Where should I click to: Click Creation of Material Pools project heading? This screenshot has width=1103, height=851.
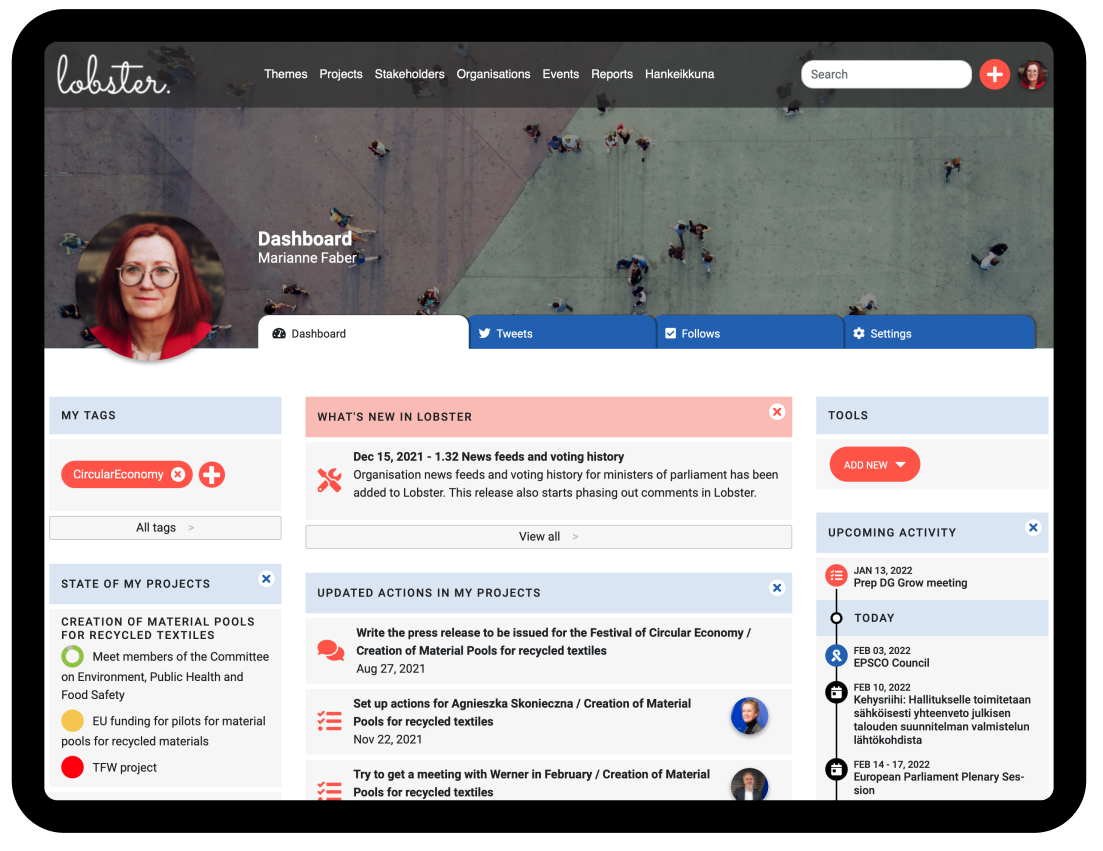click(x=158, y=628)
